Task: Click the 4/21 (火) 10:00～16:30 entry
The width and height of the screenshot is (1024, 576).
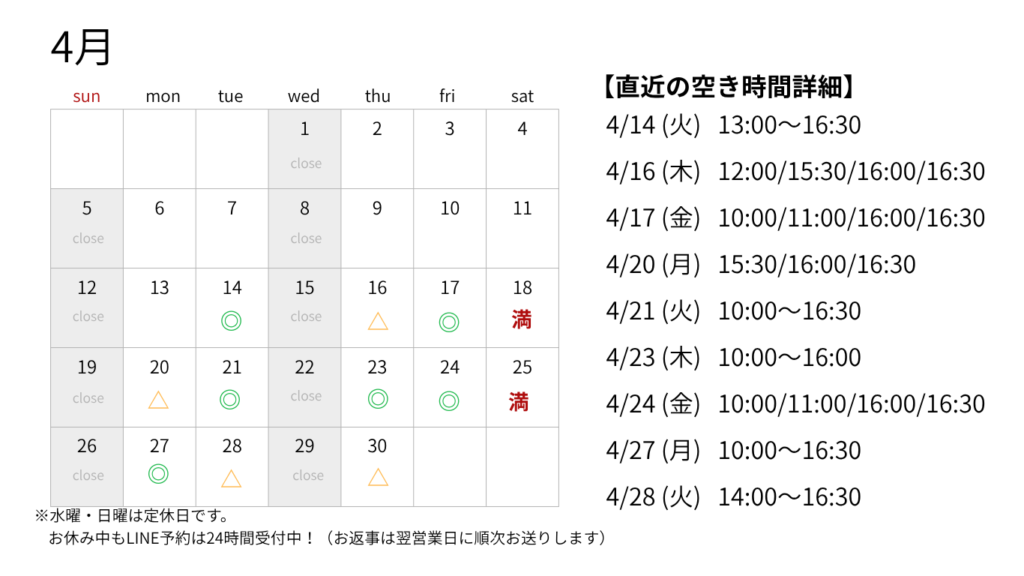Action: coord(733,311)
